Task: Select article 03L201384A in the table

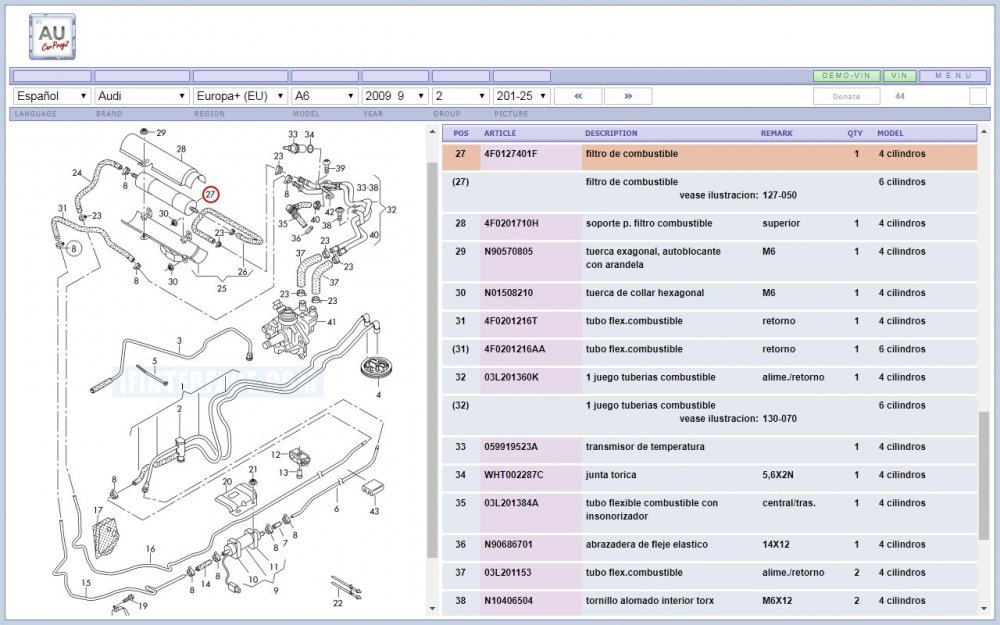Action: [x=511, y=503]
